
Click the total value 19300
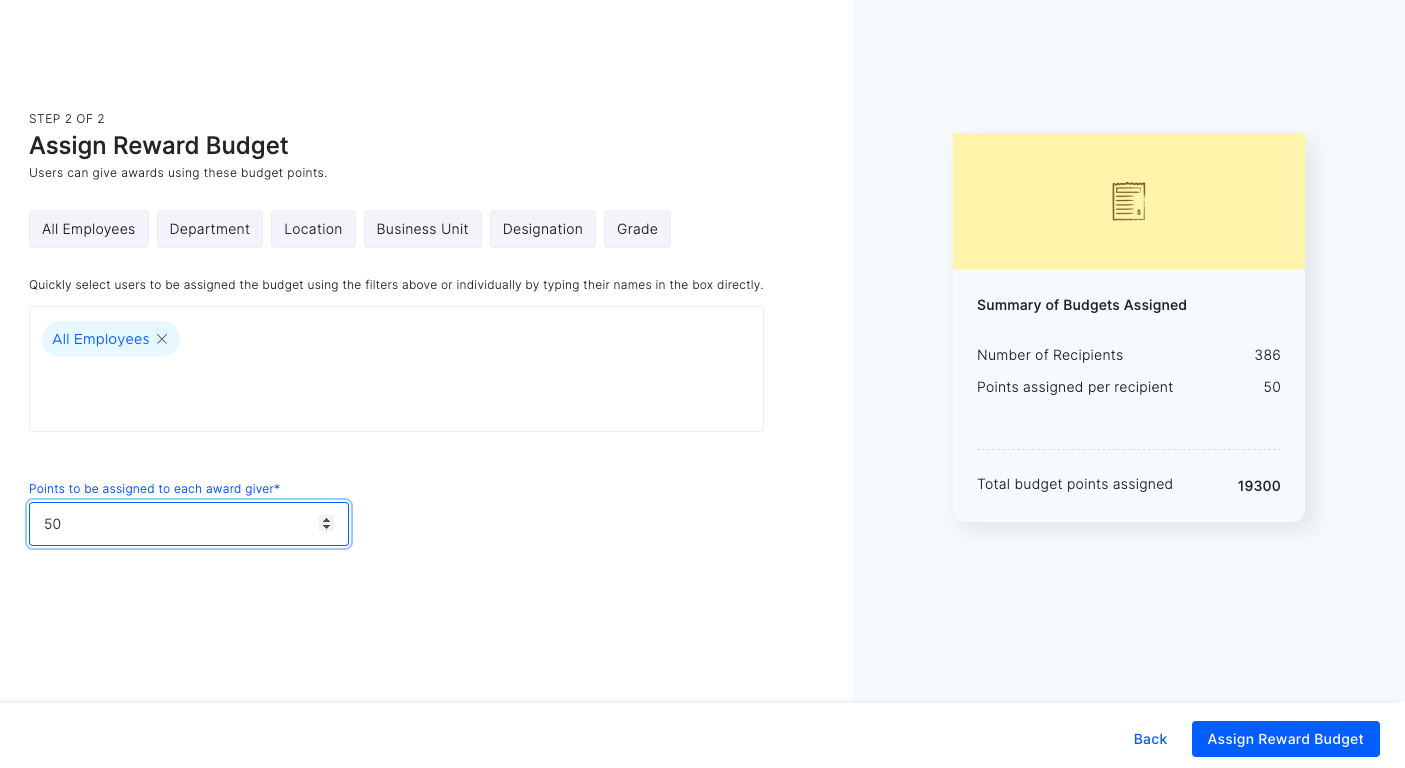click(x=1259, y=486)
